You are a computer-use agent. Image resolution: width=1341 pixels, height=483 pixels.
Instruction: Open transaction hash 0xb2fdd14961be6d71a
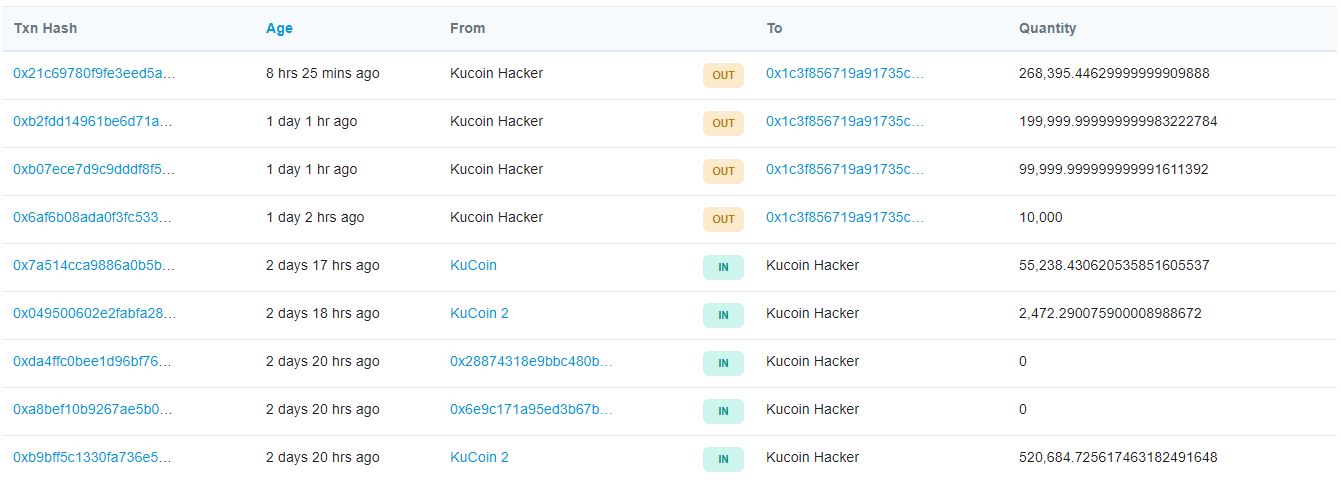pyautogui.click(x=94, y=121)
